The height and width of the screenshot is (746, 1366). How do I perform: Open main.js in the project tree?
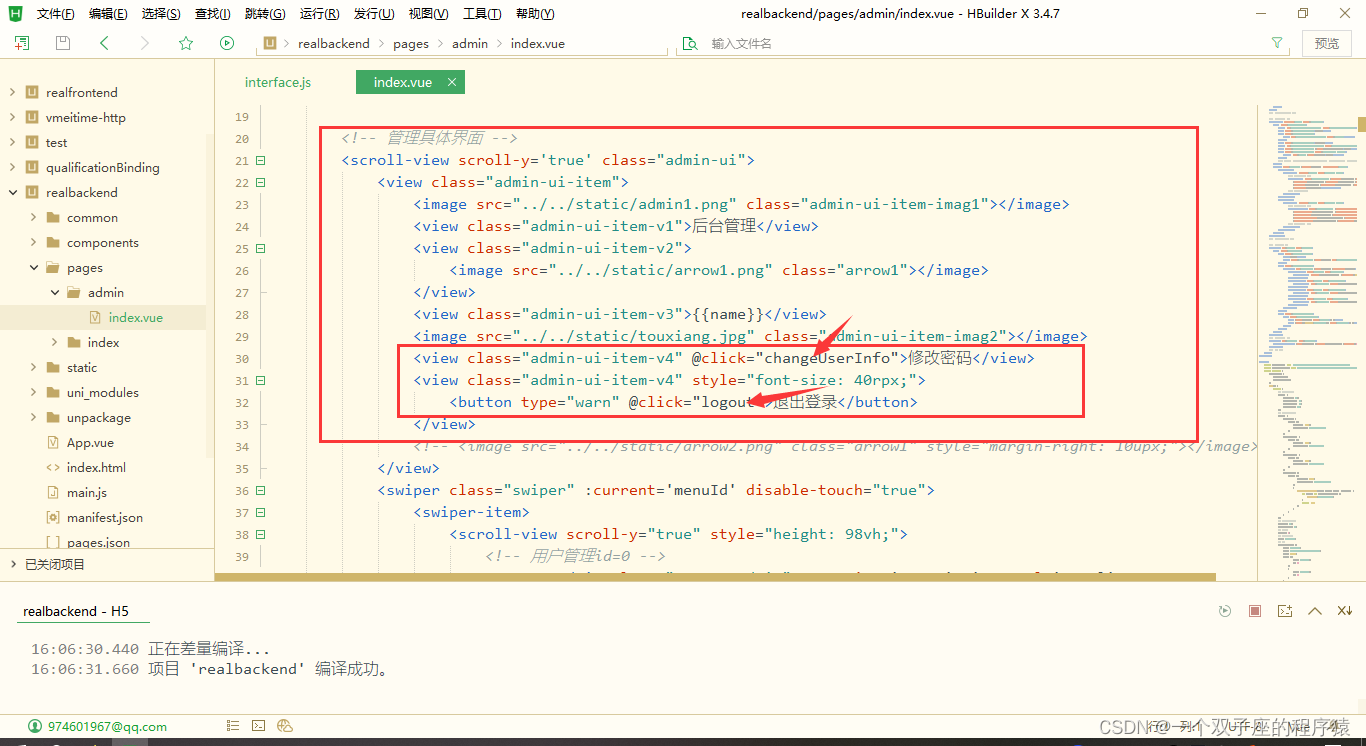coord(87,492)
